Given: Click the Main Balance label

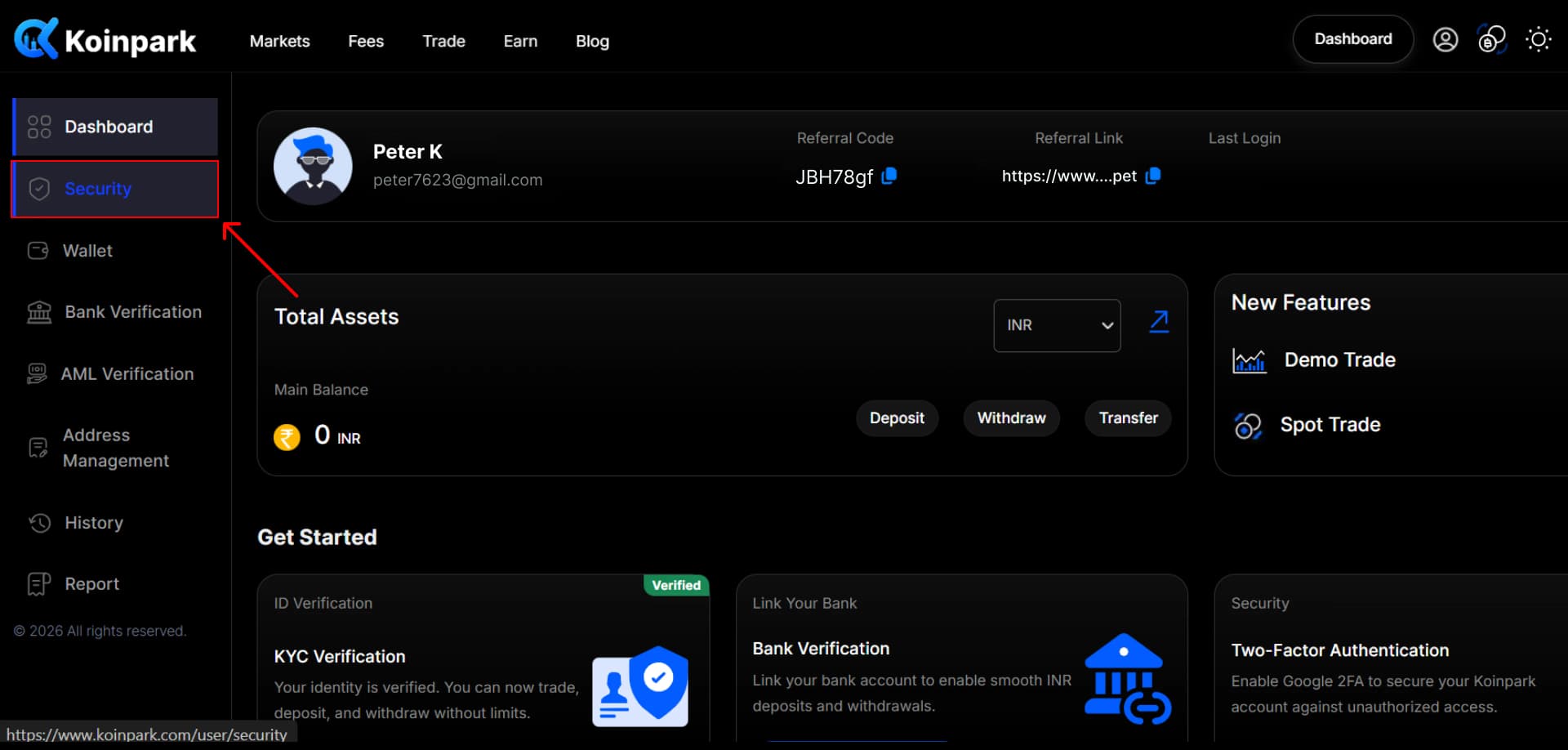Looking at the screenshot, I should [321, 390].
